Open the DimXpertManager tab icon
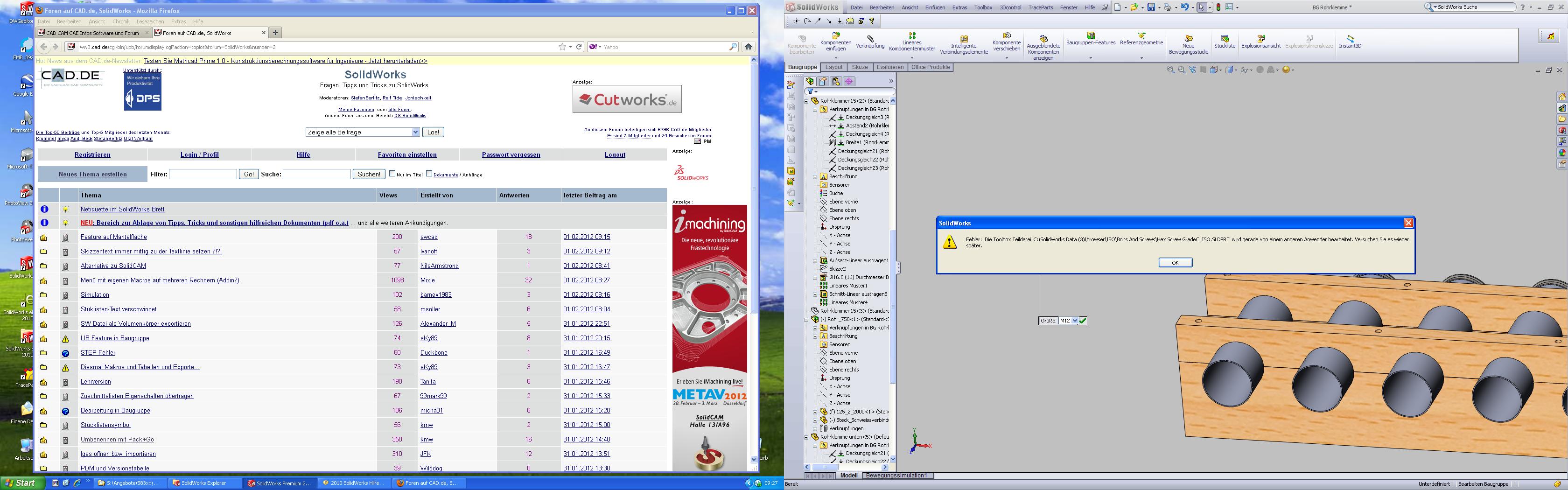Image resolution: width=1568 pixels, height=490 pixels. click(x=849, y=81)
